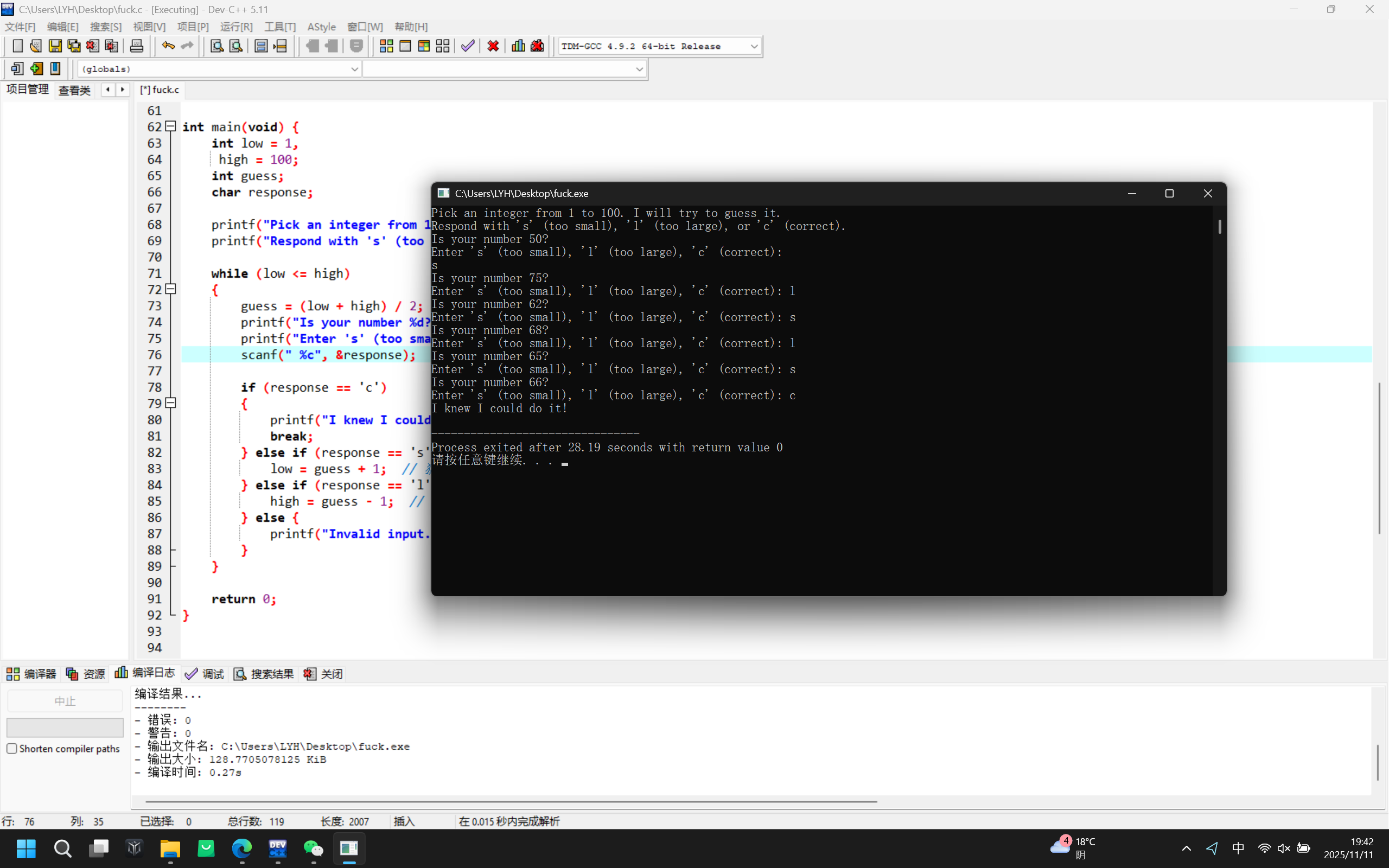Click the Save file toolbar icon

coord(55,46)
